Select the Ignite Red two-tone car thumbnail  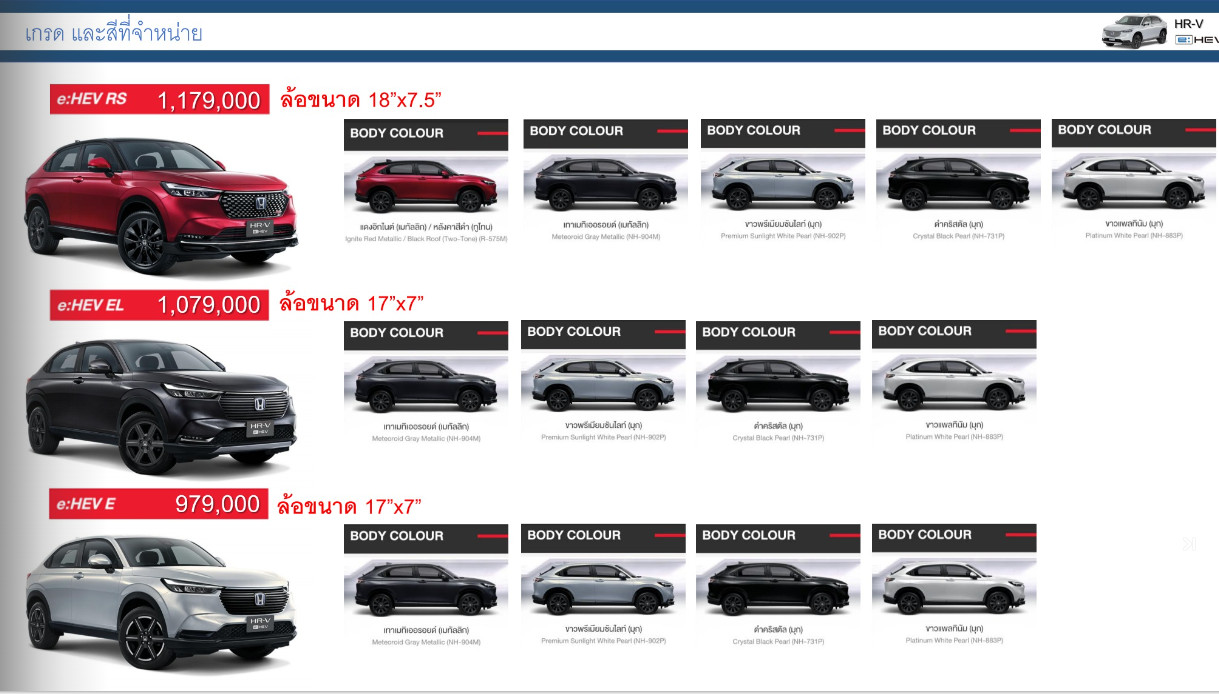coord(426,184)
